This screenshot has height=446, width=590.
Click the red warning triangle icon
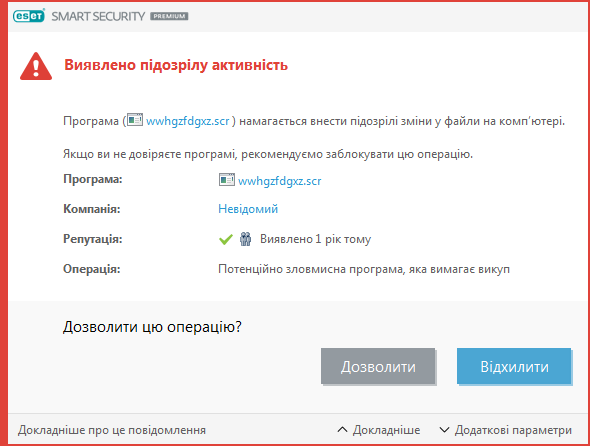click(x=36, y=67)
